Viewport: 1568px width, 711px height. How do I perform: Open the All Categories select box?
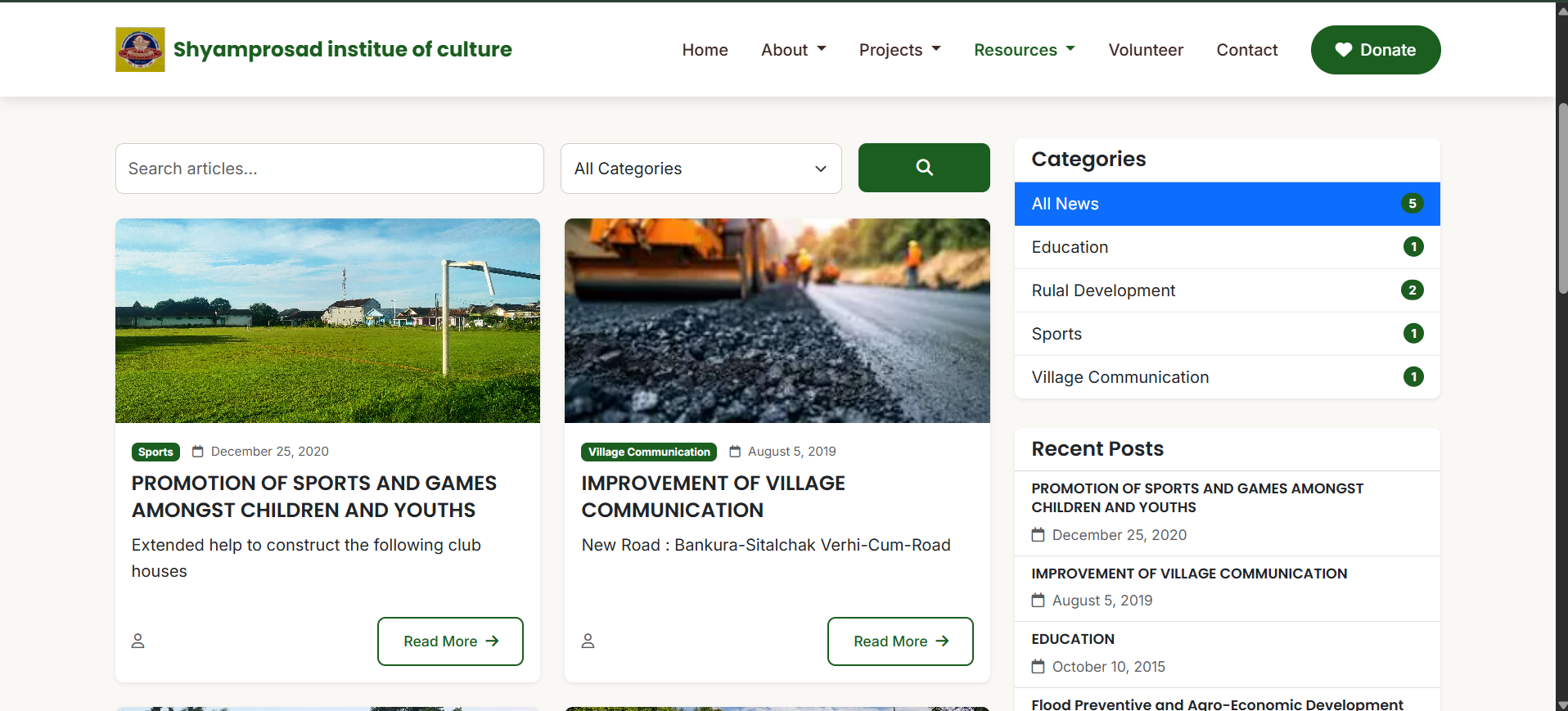pyautogui.click(x=701, y=169)
